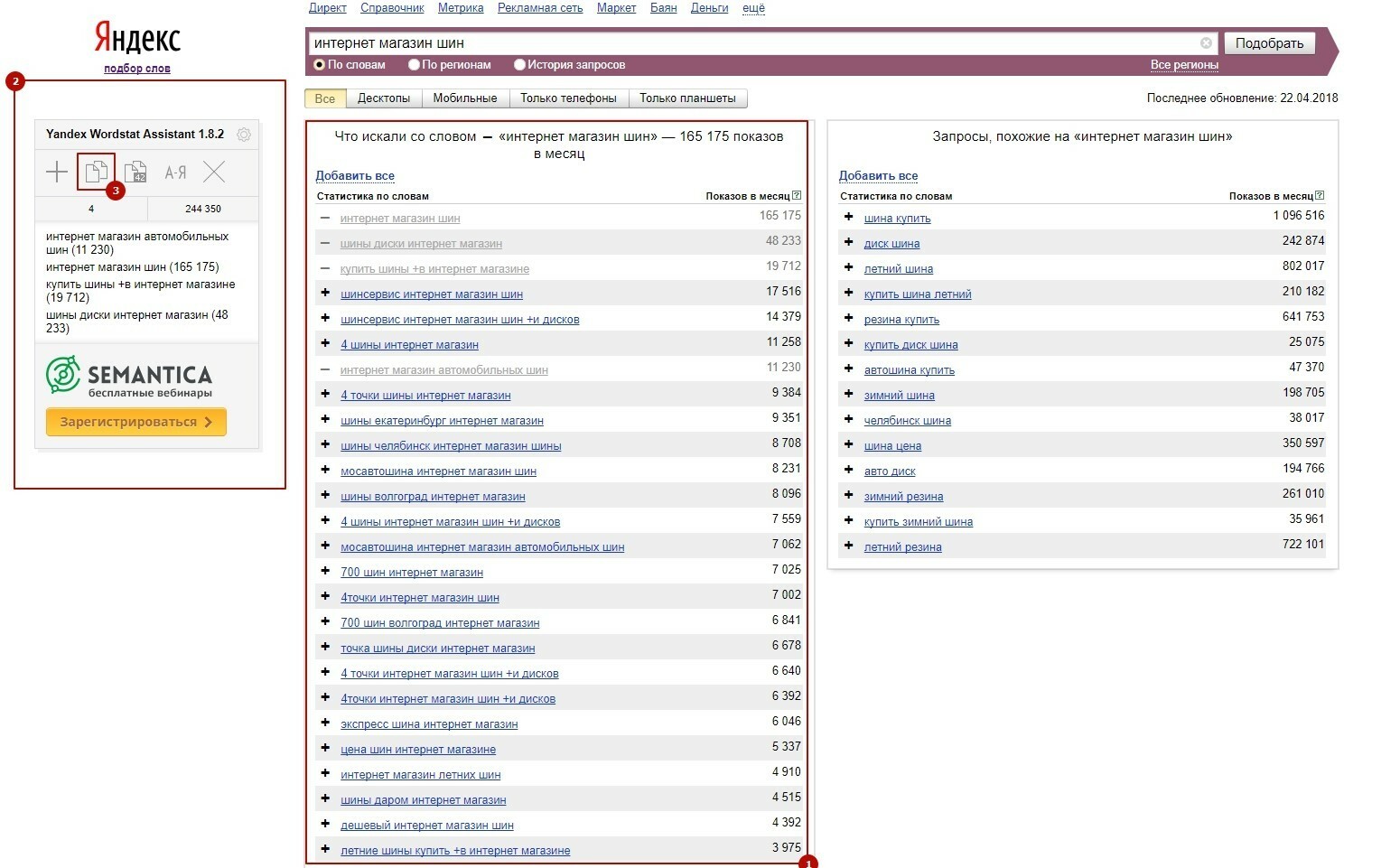Open 'Маркет' in the top navigation

click(x=616, y=7)
